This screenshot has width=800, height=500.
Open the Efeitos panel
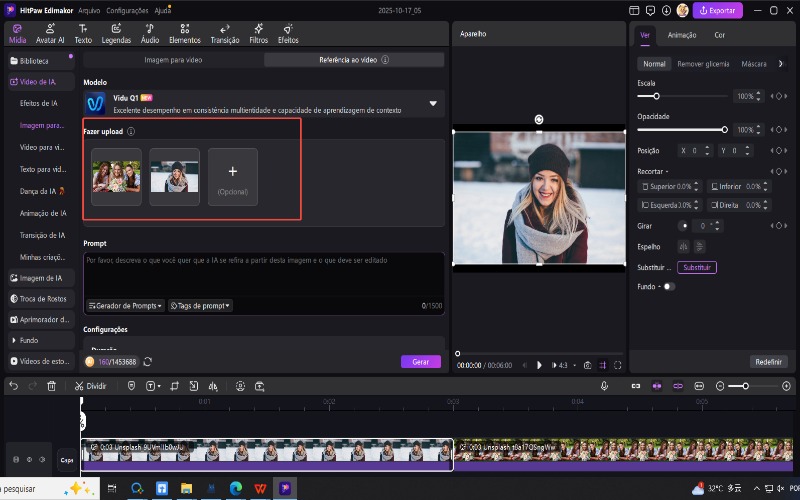pos(288,34)
